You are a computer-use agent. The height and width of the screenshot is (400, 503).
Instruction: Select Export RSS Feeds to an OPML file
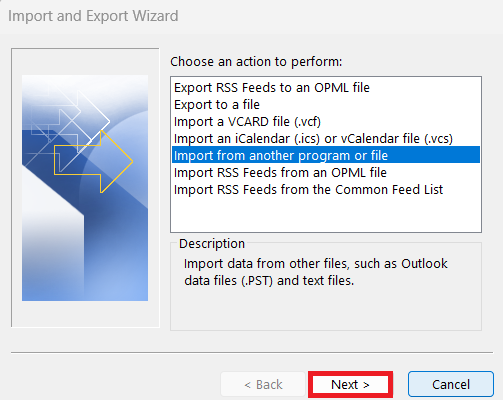pos(272,88)
